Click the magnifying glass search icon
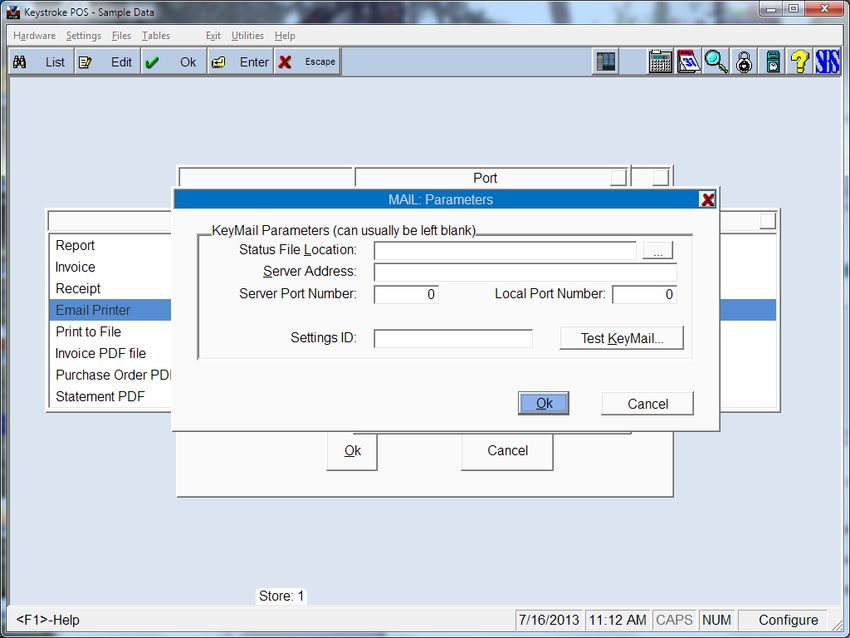The height and width of the screenshot is (638, 850). [716, 61]
